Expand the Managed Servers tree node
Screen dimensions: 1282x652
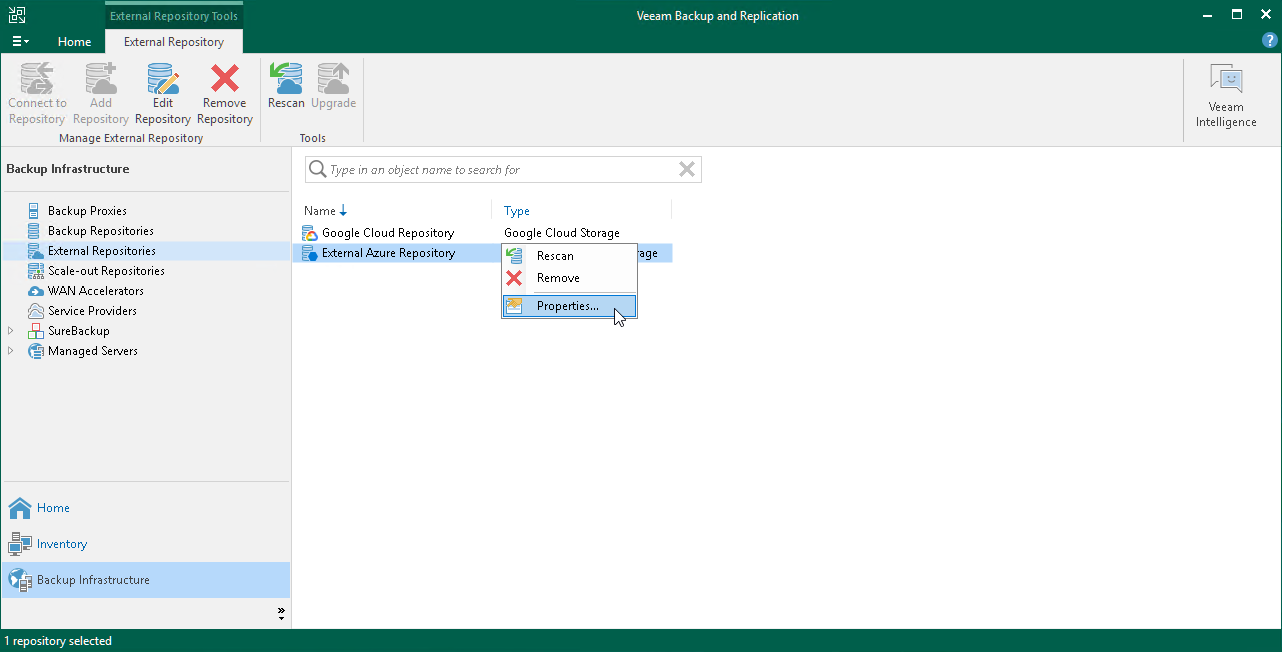pyautogui.click(x=10, y=350)
